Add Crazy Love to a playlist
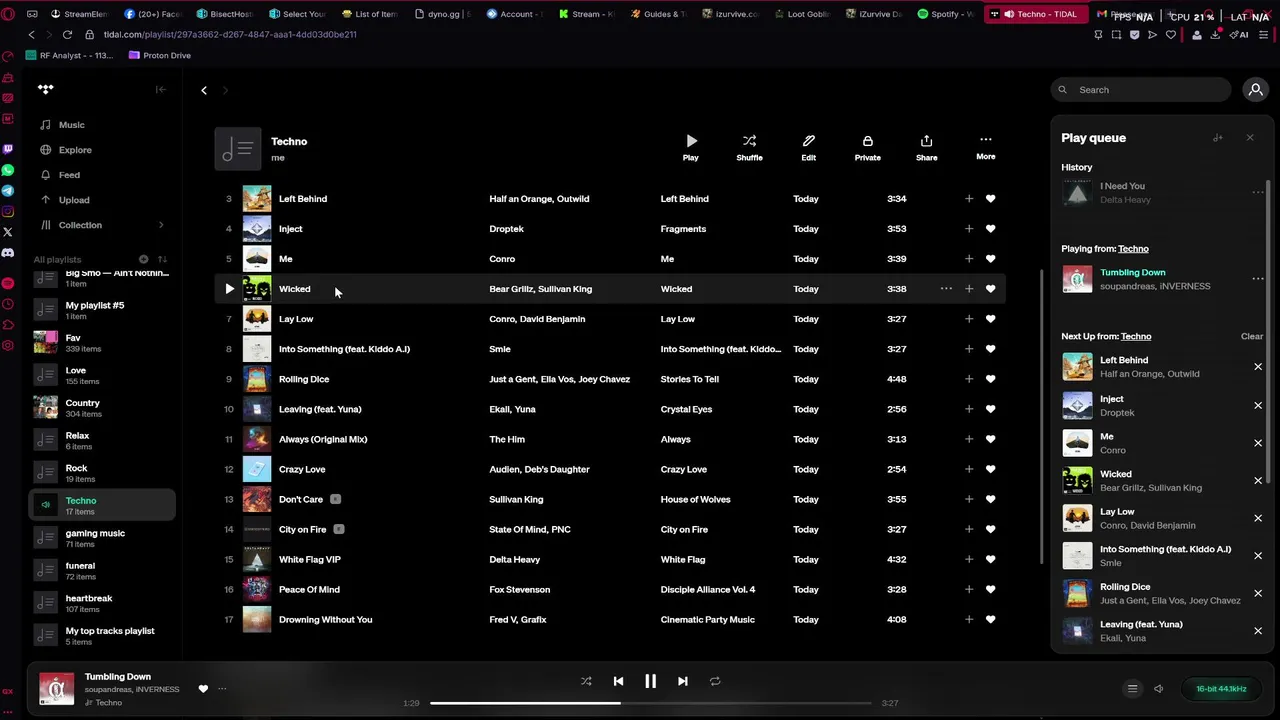1280x720 pixels. click(968, 469)
